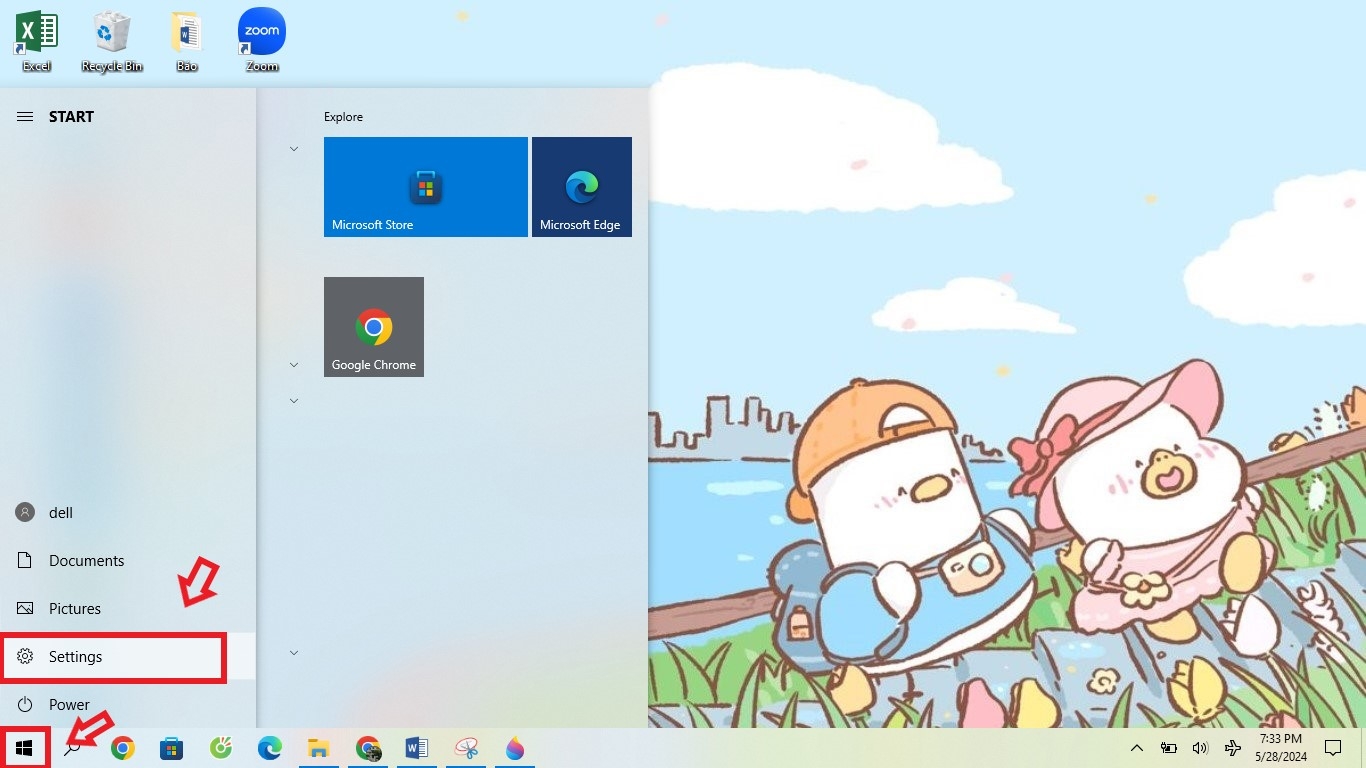Click the Word icon in the taskbar

coord(417,748)
